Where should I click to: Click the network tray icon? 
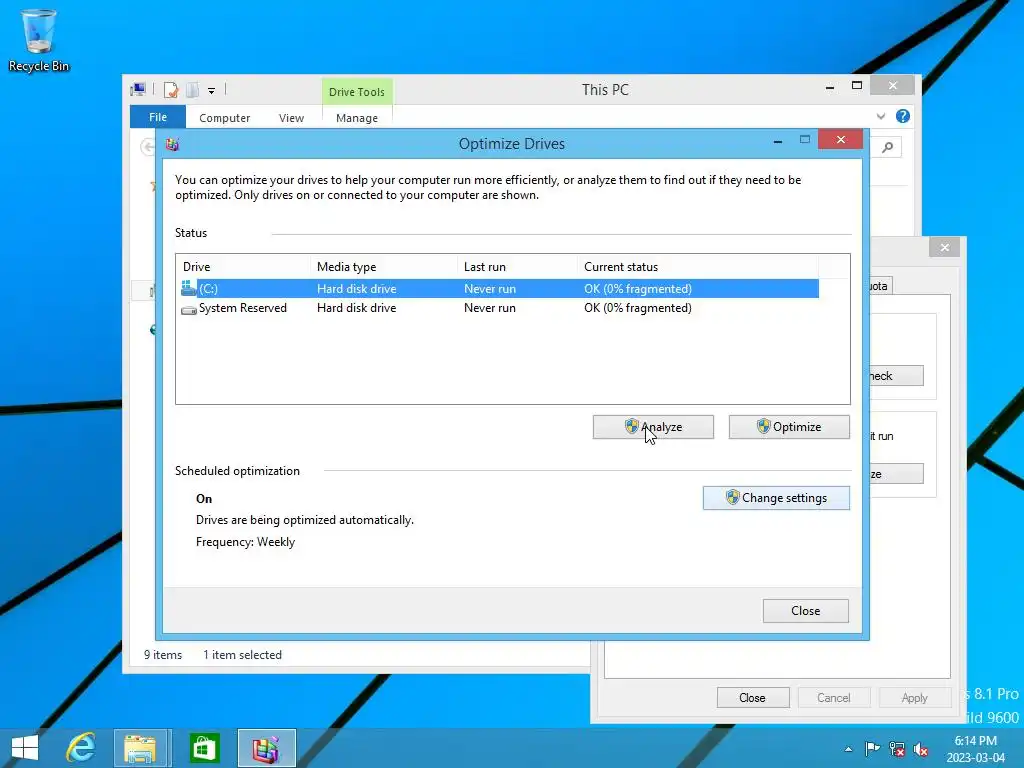coord(897,749)
